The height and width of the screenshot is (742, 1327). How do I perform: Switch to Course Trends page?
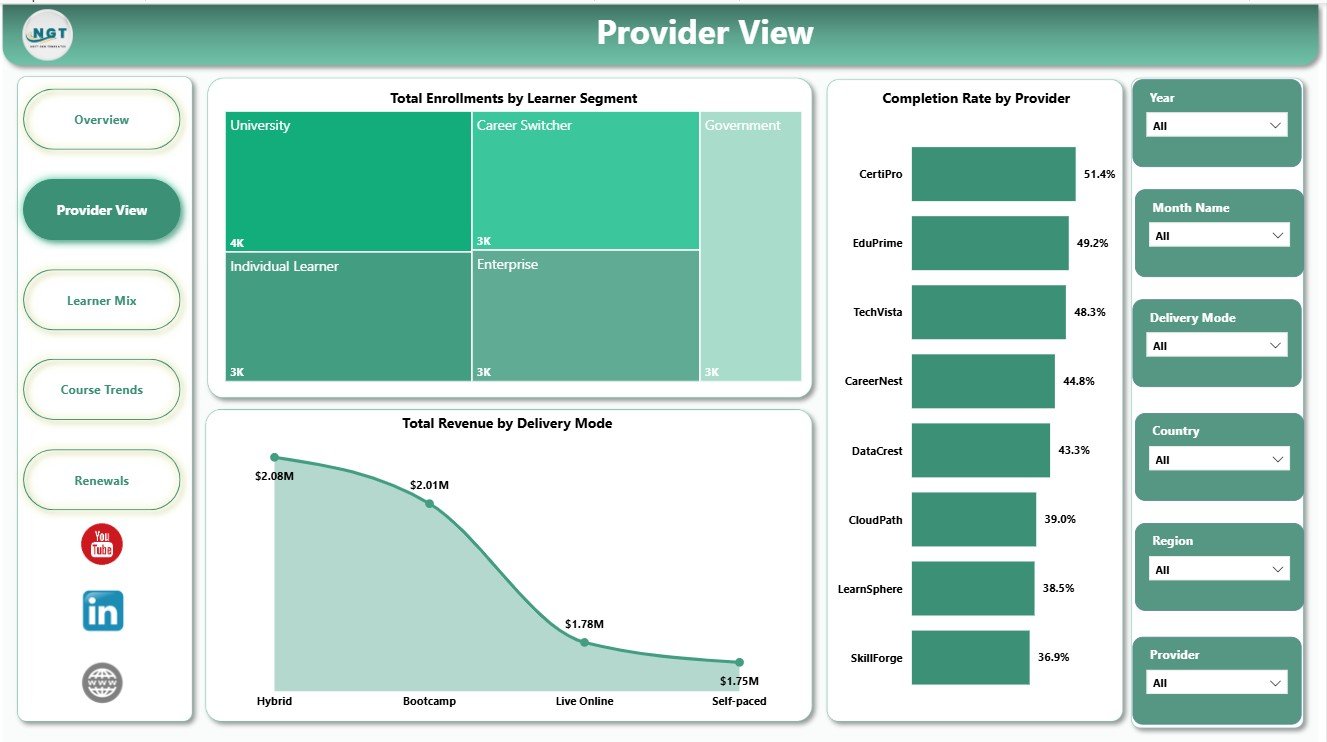tap(102, 390)
